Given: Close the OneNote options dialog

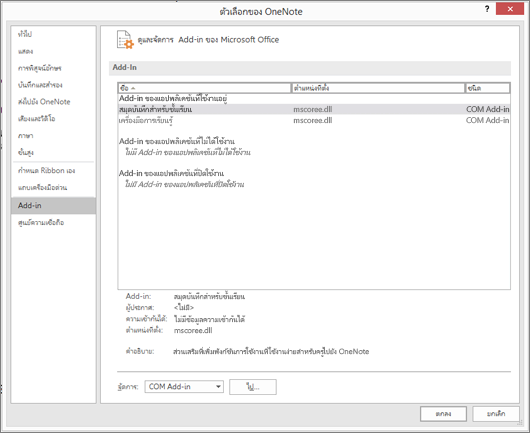Looking at the screenshot, I should point(510,9).
